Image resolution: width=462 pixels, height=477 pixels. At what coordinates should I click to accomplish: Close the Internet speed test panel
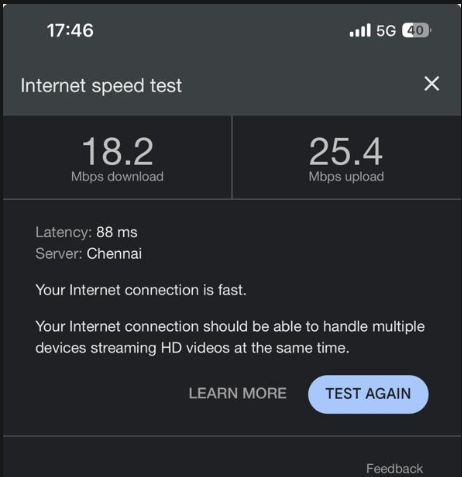click(x=432, y=83)
